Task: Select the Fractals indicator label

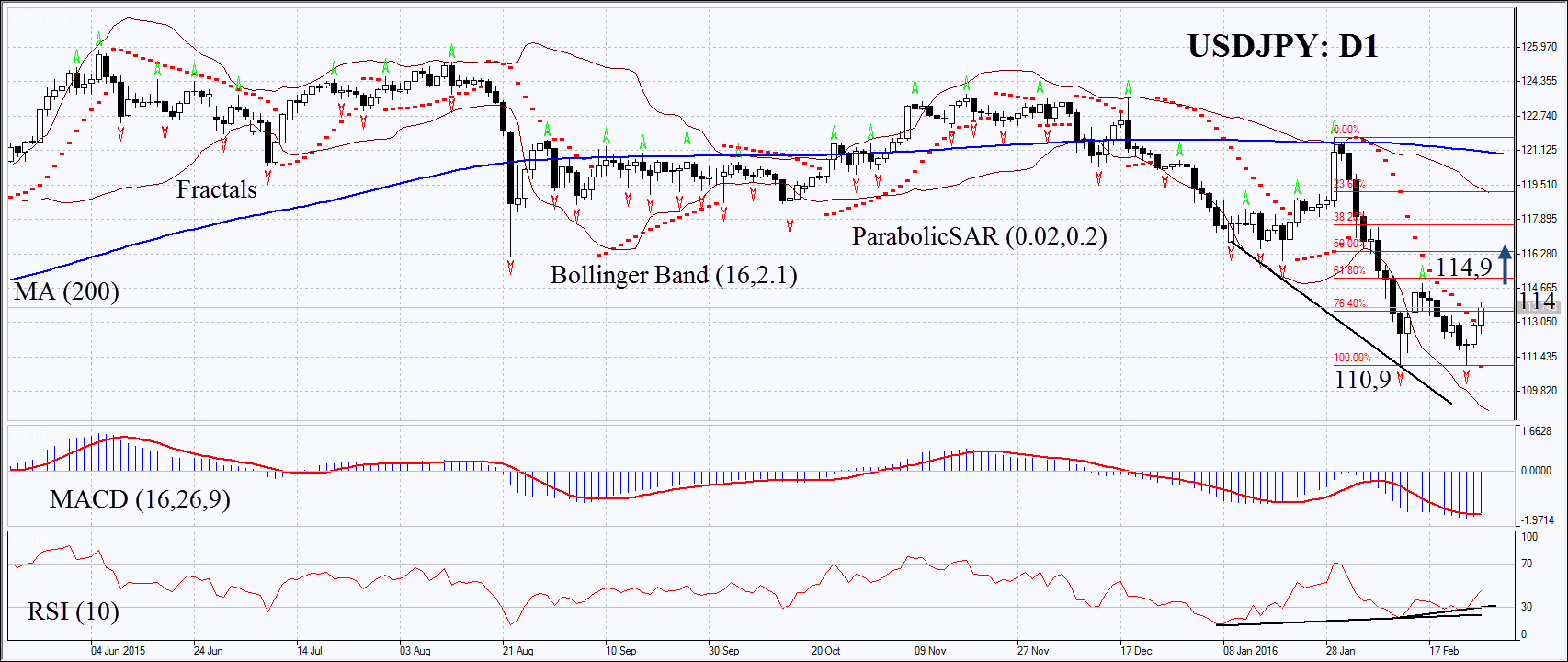Action: pos(216,189)
